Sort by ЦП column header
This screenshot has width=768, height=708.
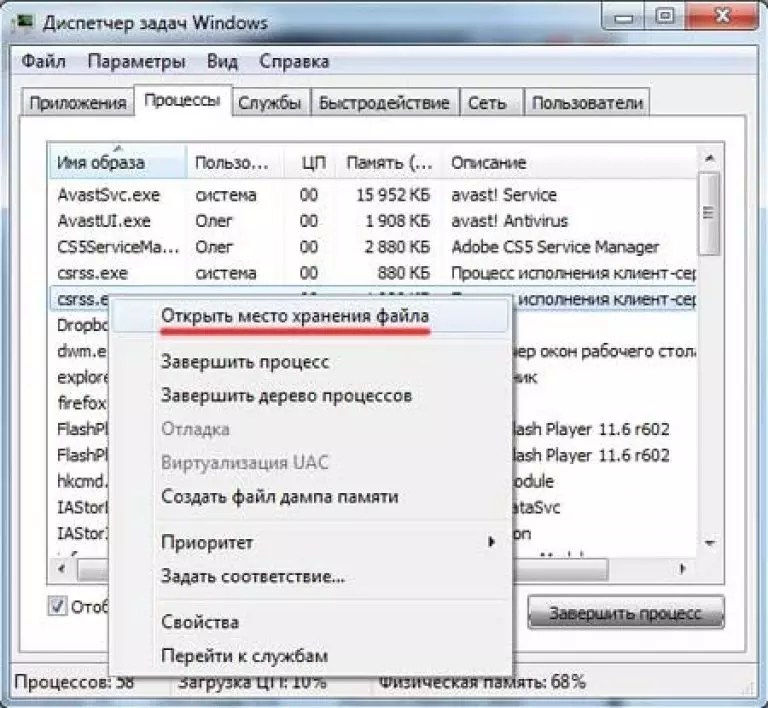click(x=311, y=162)
